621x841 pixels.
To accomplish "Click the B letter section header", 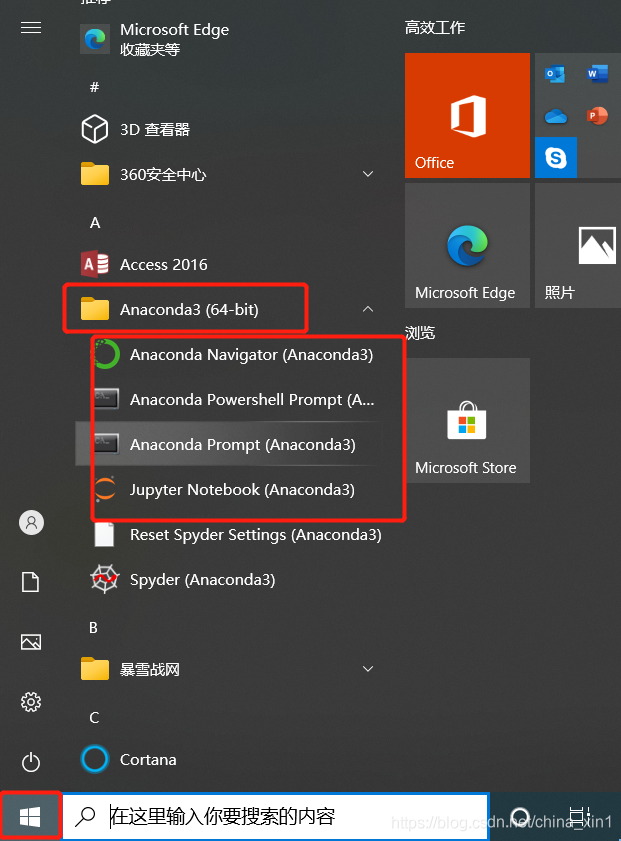I will tap(94, 628).
